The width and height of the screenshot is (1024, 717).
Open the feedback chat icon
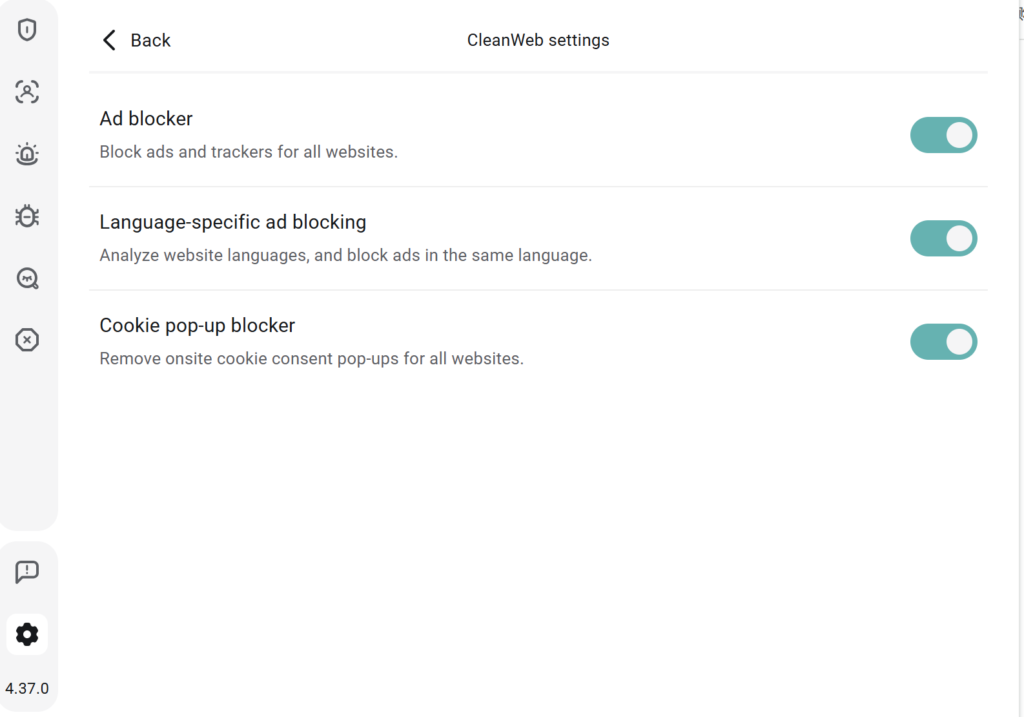click(28, 571)
